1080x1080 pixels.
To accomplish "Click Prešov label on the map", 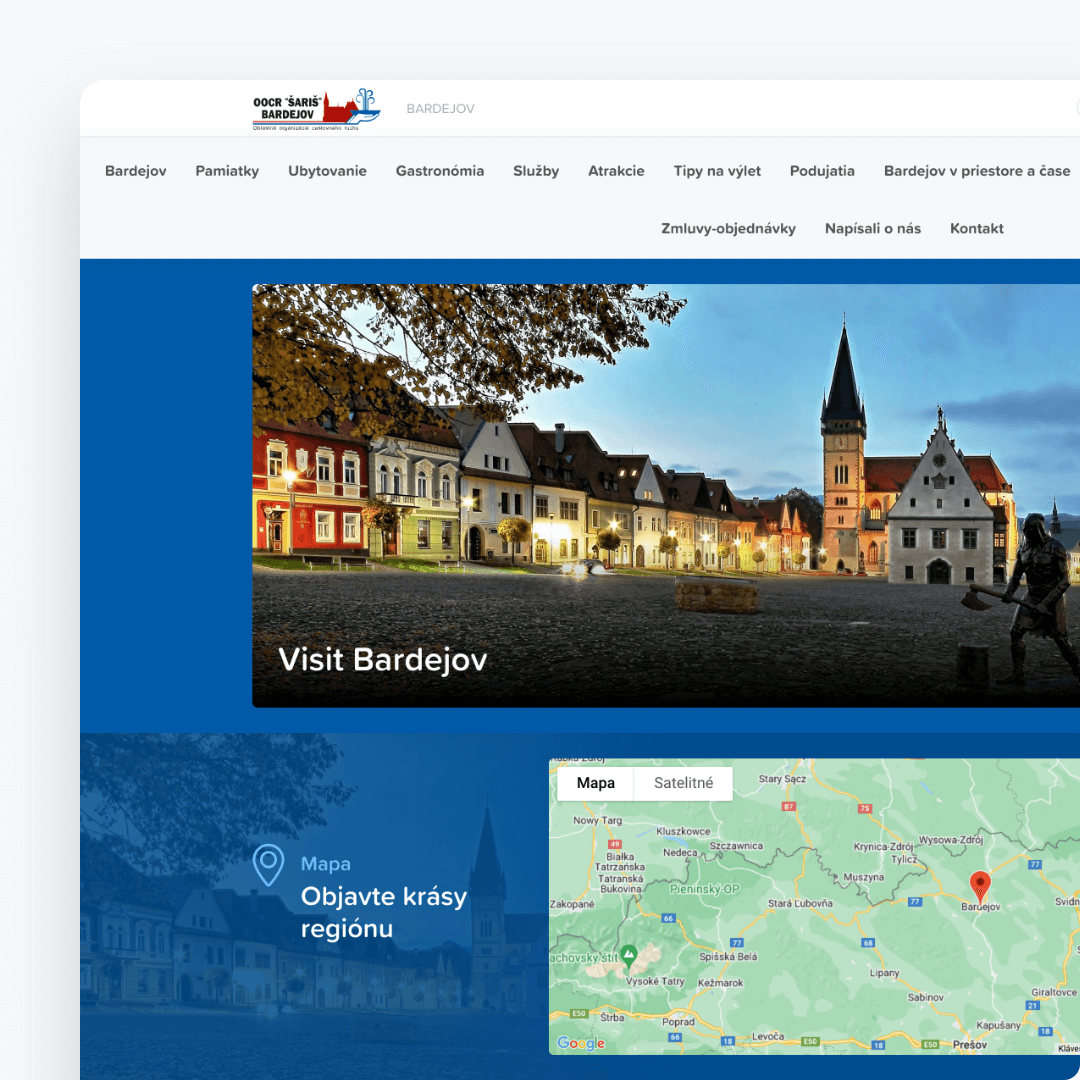I will (x=970, y=1045).
